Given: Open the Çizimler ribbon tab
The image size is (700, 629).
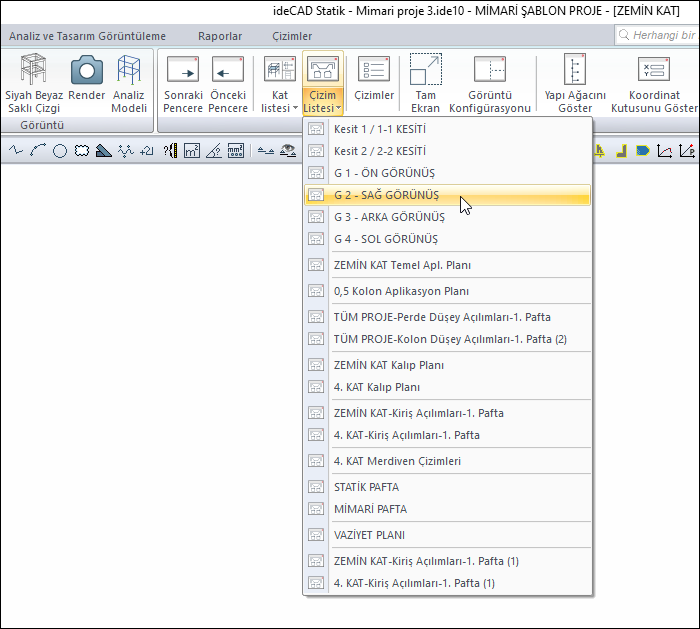Looking at the screenshot, I should (292, 36).
